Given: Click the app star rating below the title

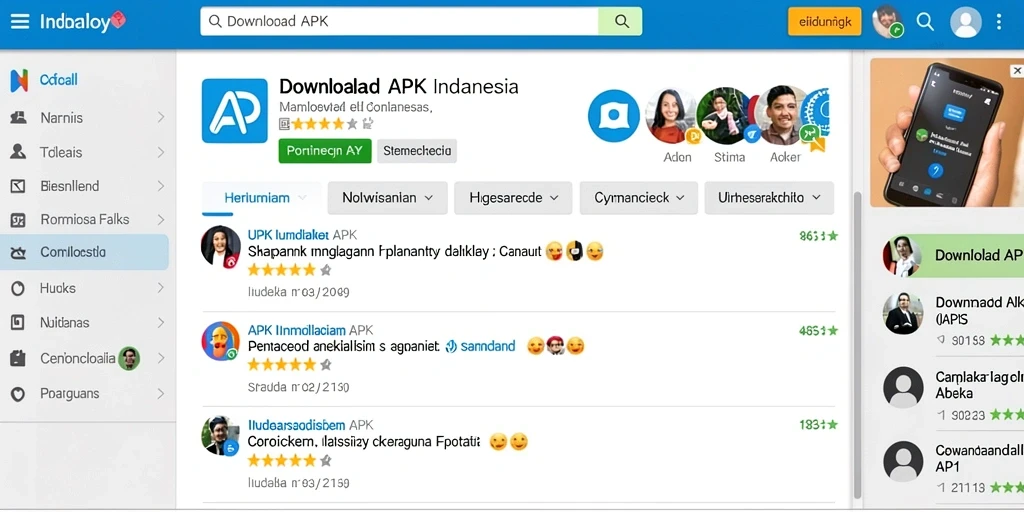Looking at the screenshot, I should [x=325, y=123].
